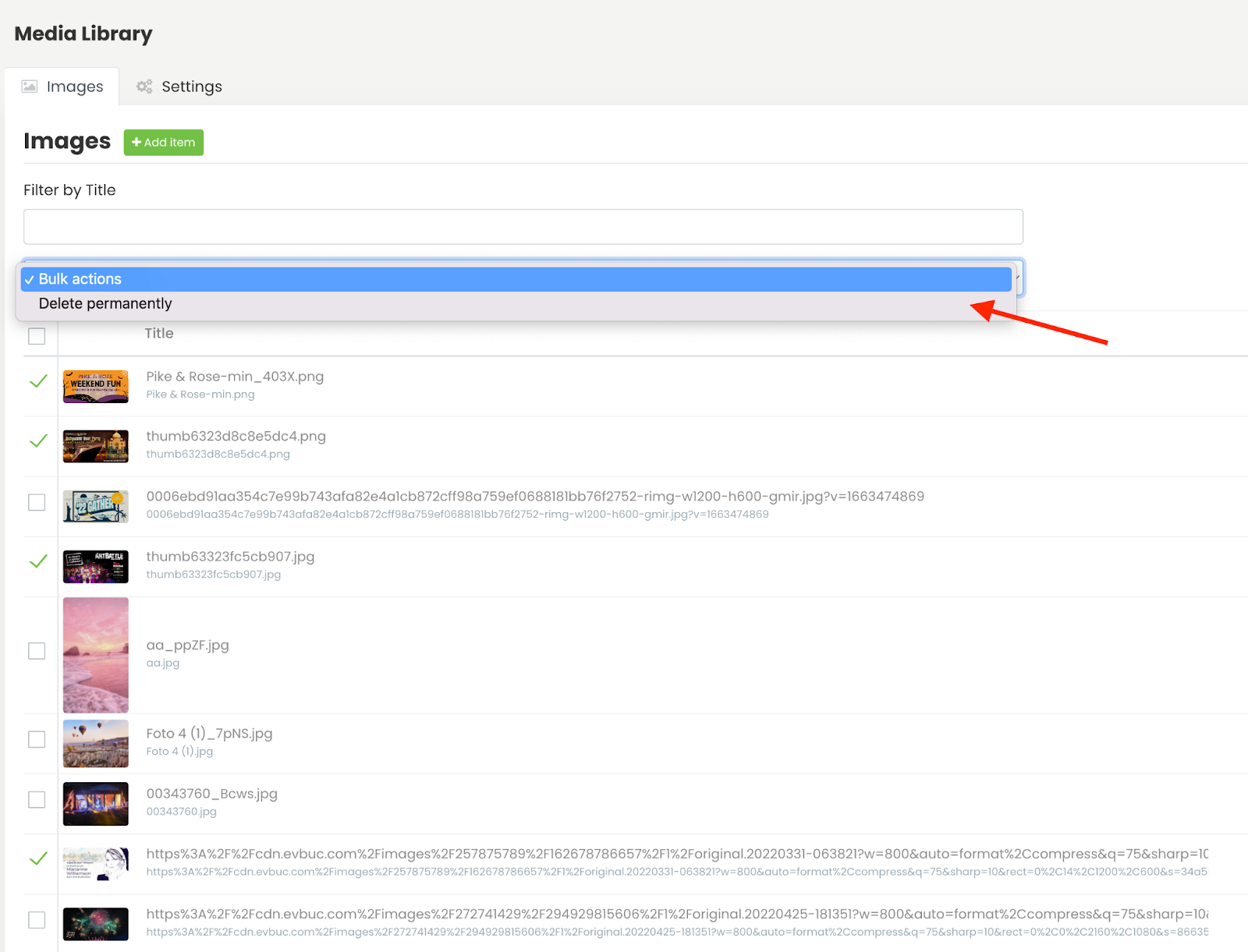This screenshot has height=952, width=1248.
Task: Open the Pike & Rose-min.png link
Action: tap(200, 395)
